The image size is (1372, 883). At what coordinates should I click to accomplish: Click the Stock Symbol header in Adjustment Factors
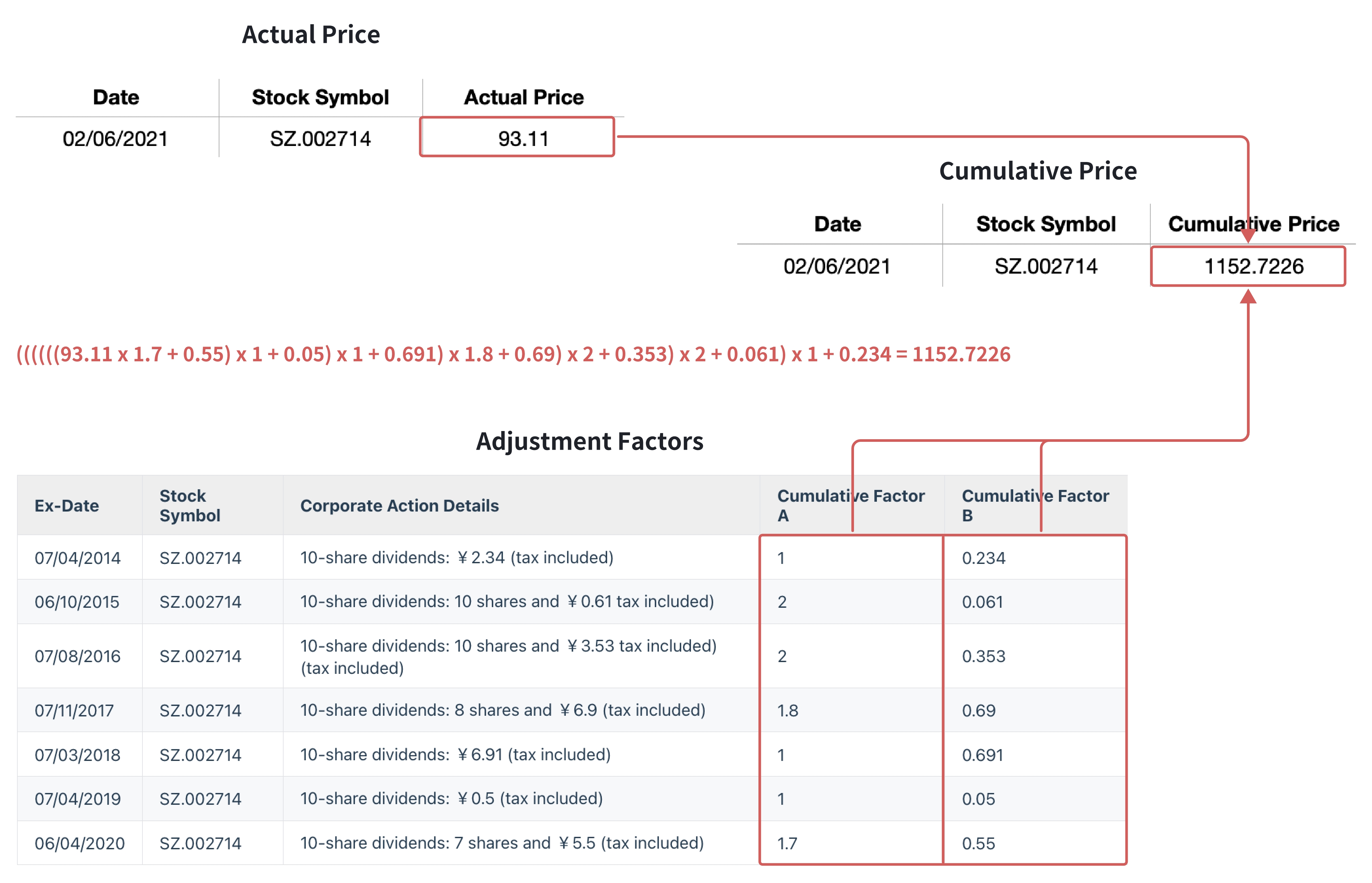pyautogui.click(x=189, y=505)
